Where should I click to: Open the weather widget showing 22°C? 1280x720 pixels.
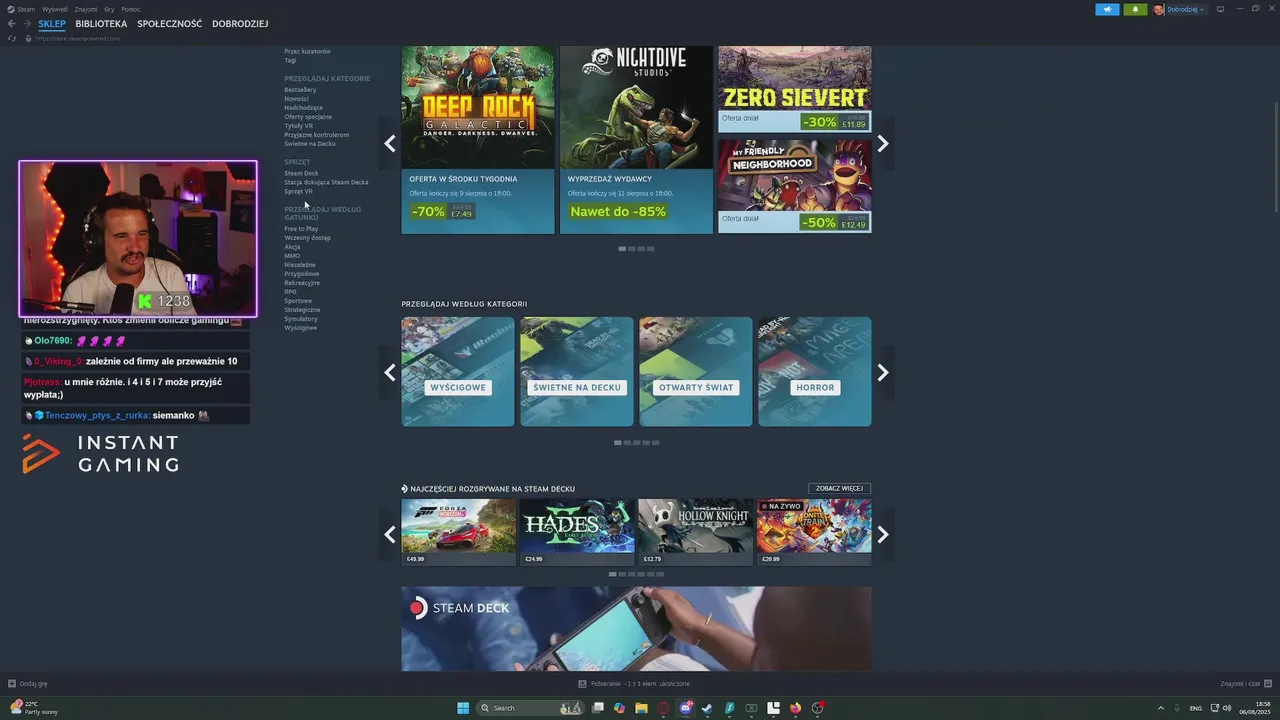(35, 708)
